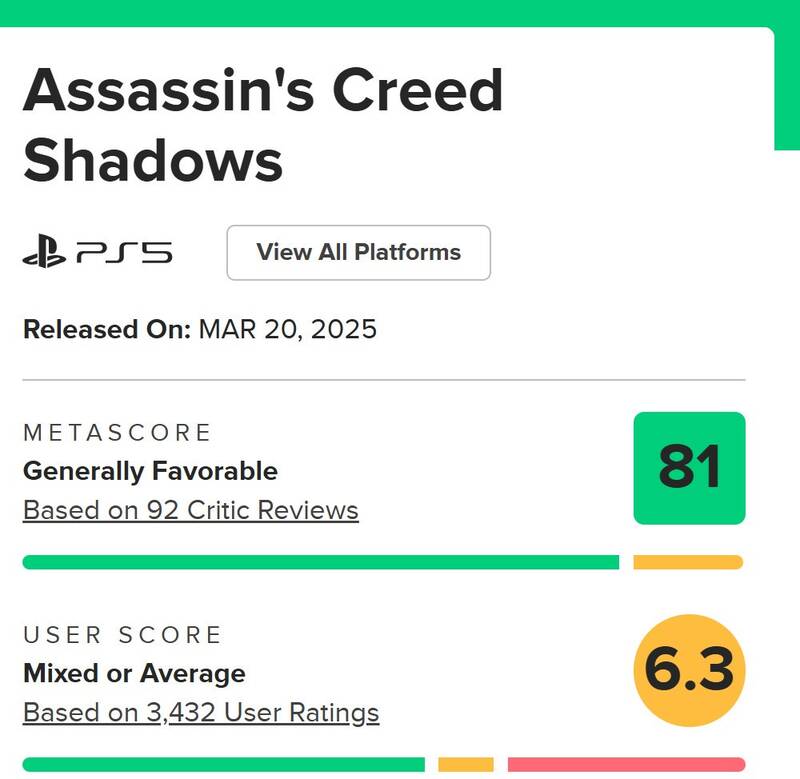Viewport: 800px width, 779px height.
Task: Select red negative segment of user score bar
Action: pyautogui.click(x=626, y=765)
